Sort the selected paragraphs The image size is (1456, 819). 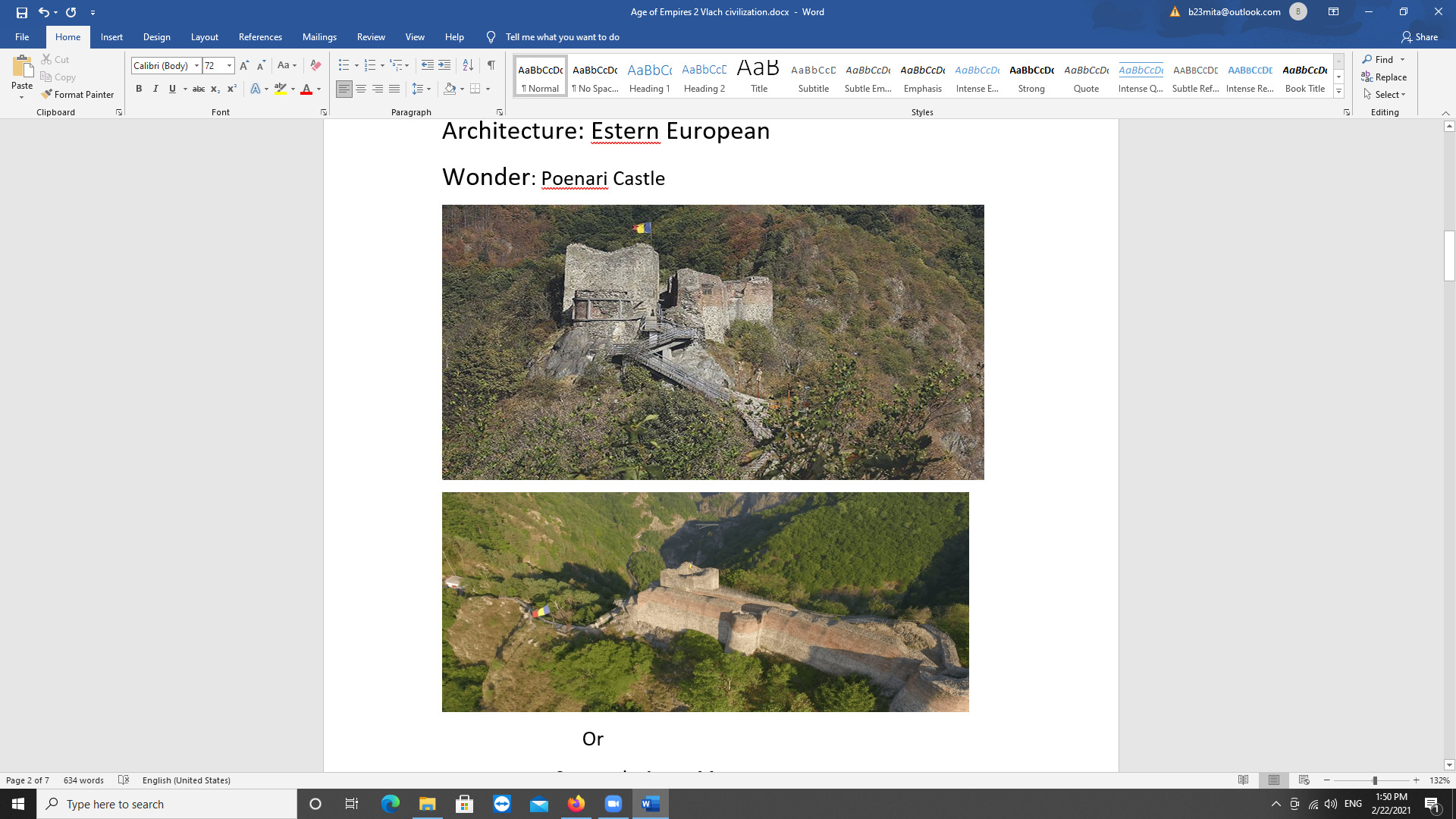tap(468, 65)
